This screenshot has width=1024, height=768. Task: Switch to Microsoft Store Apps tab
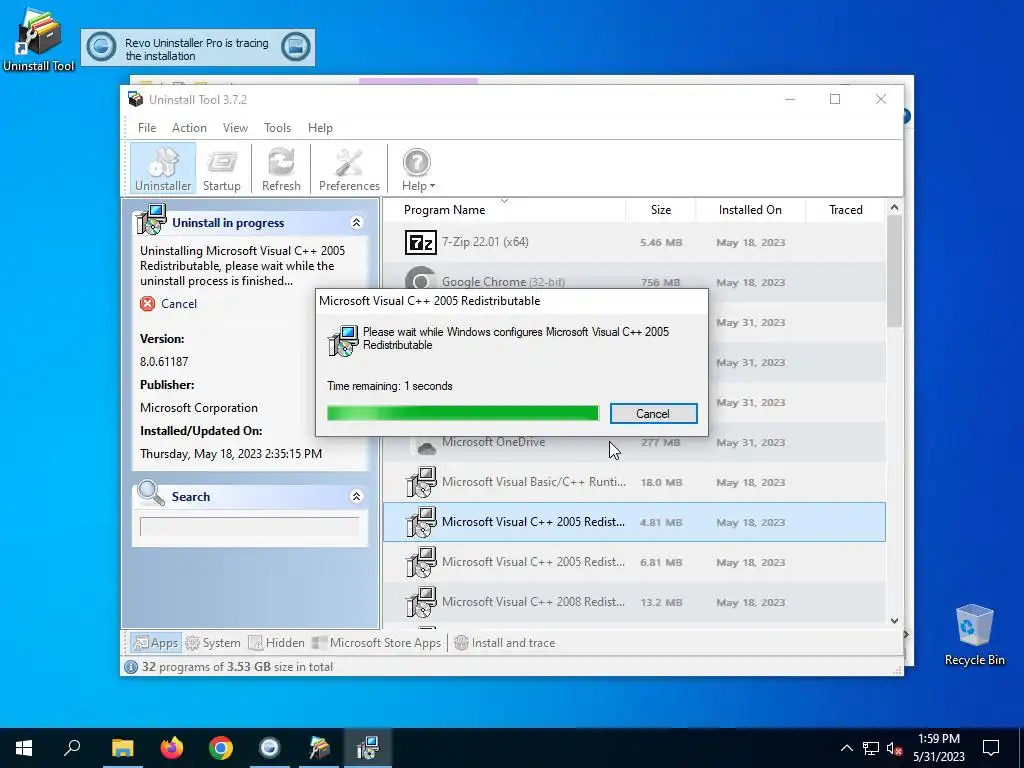(x=377, y=643)
